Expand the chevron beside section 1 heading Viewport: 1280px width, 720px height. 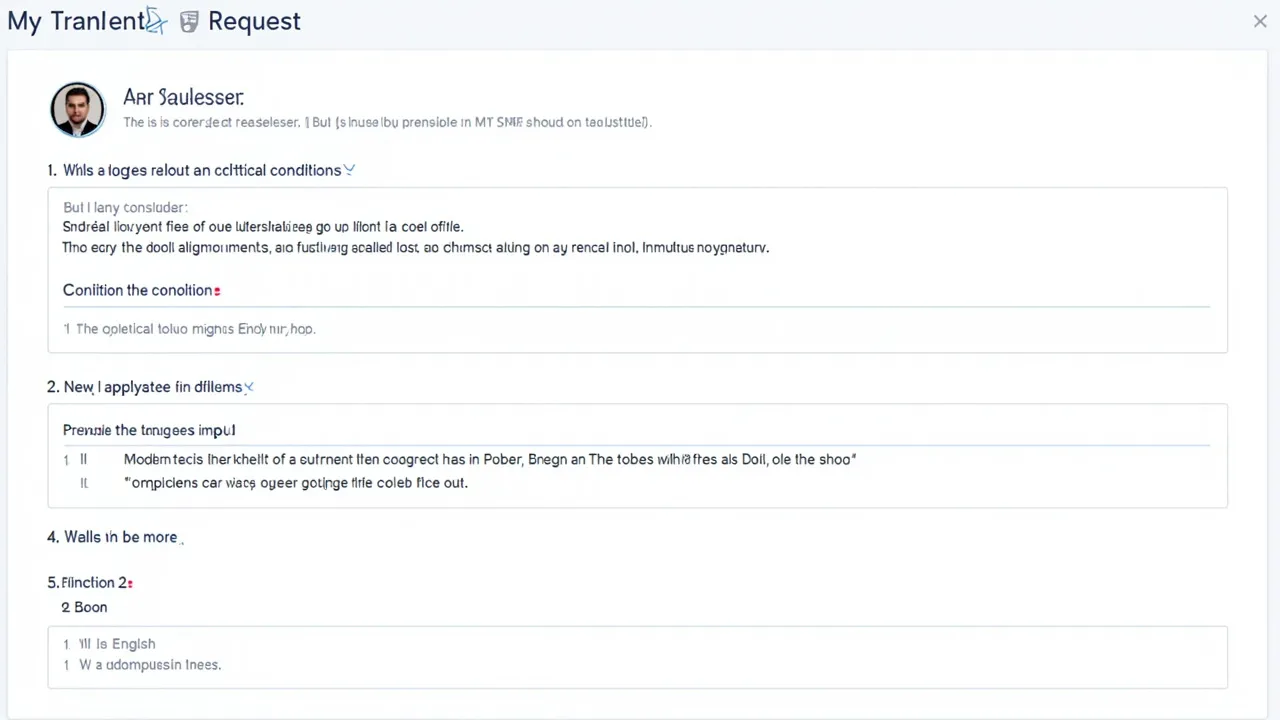(x=349, y=170)
